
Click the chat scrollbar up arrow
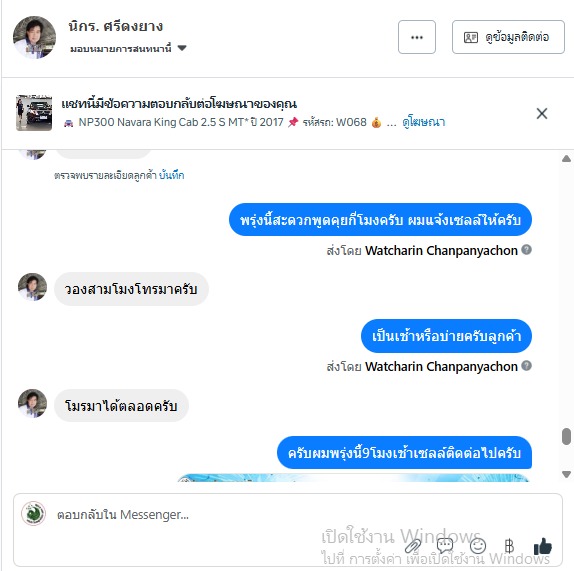[x=566, y=159]
